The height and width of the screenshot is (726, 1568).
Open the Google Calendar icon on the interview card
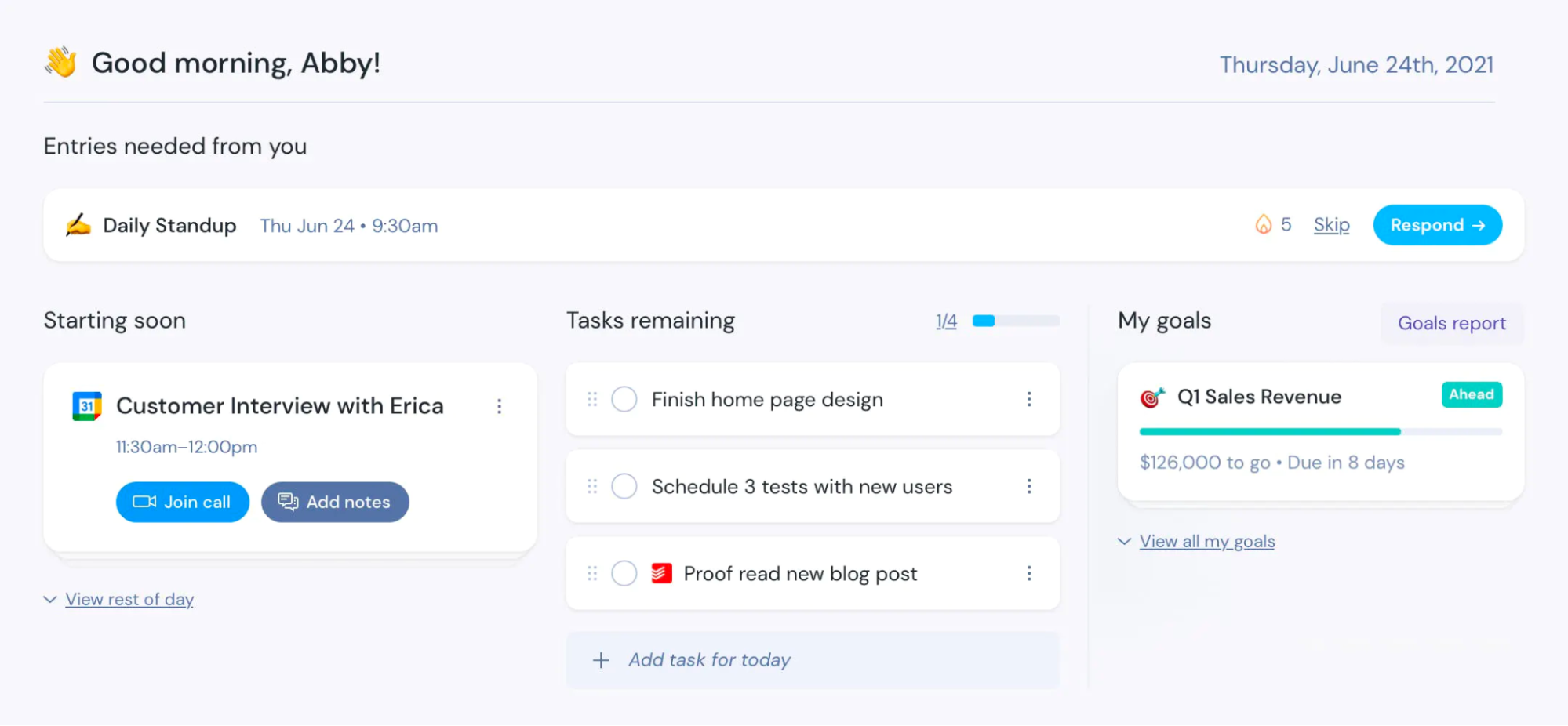click(x=87, y=406)
